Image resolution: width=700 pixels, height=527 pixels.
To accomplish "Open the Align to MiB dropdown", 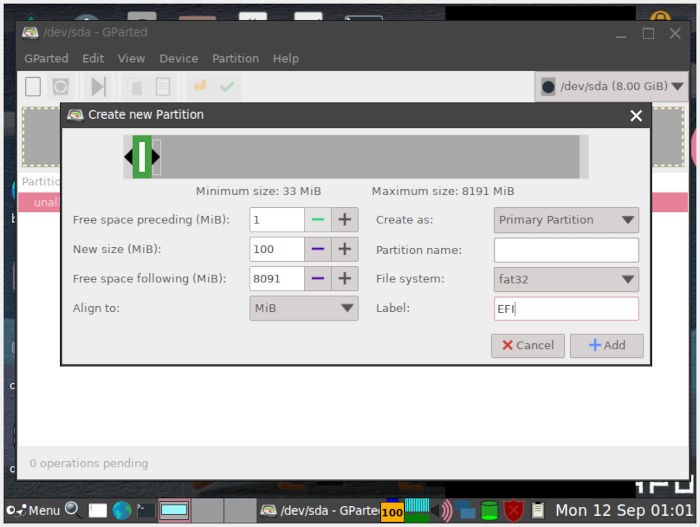I will [x=304, y=308].
